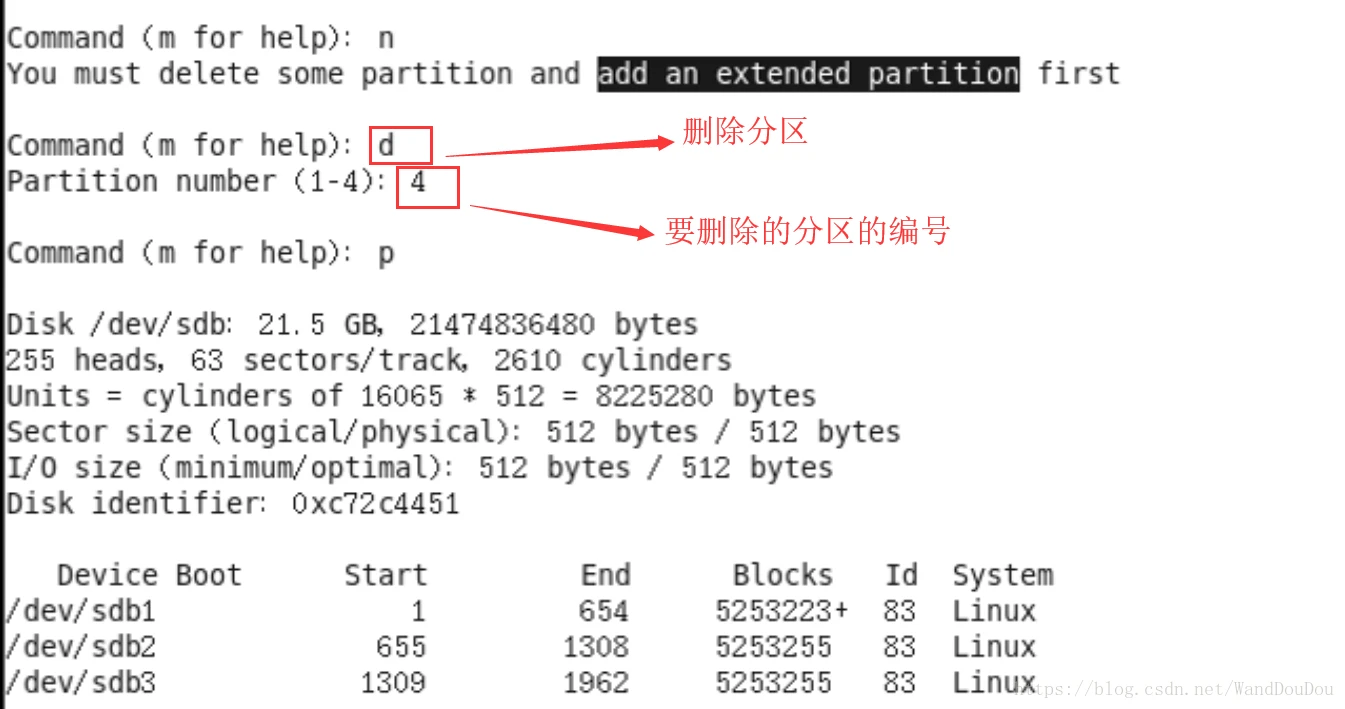Click the highlighted 'add an extended partition' text
1345x709 pixels.
(x=808, y=74)
